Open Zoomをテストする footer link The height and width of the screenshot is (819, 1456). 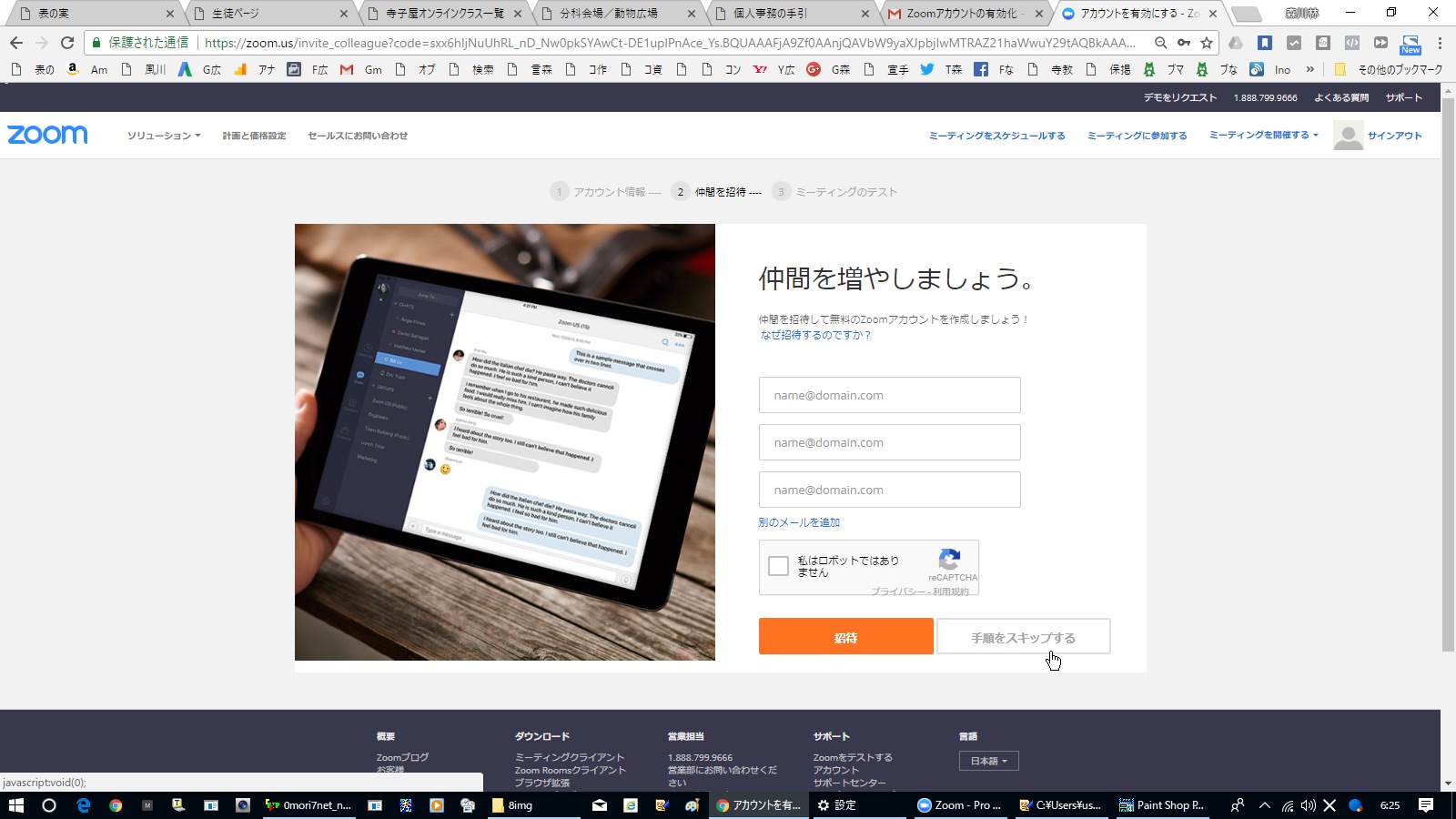pos(853,757)
